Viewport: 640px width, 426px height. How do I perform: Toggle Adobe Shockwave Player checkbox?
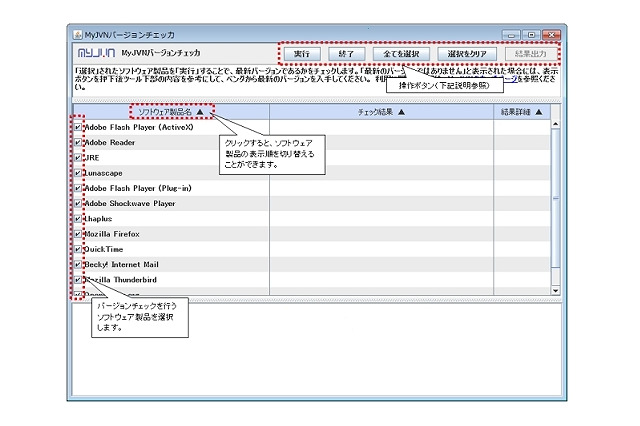click(x=78, y=203)
